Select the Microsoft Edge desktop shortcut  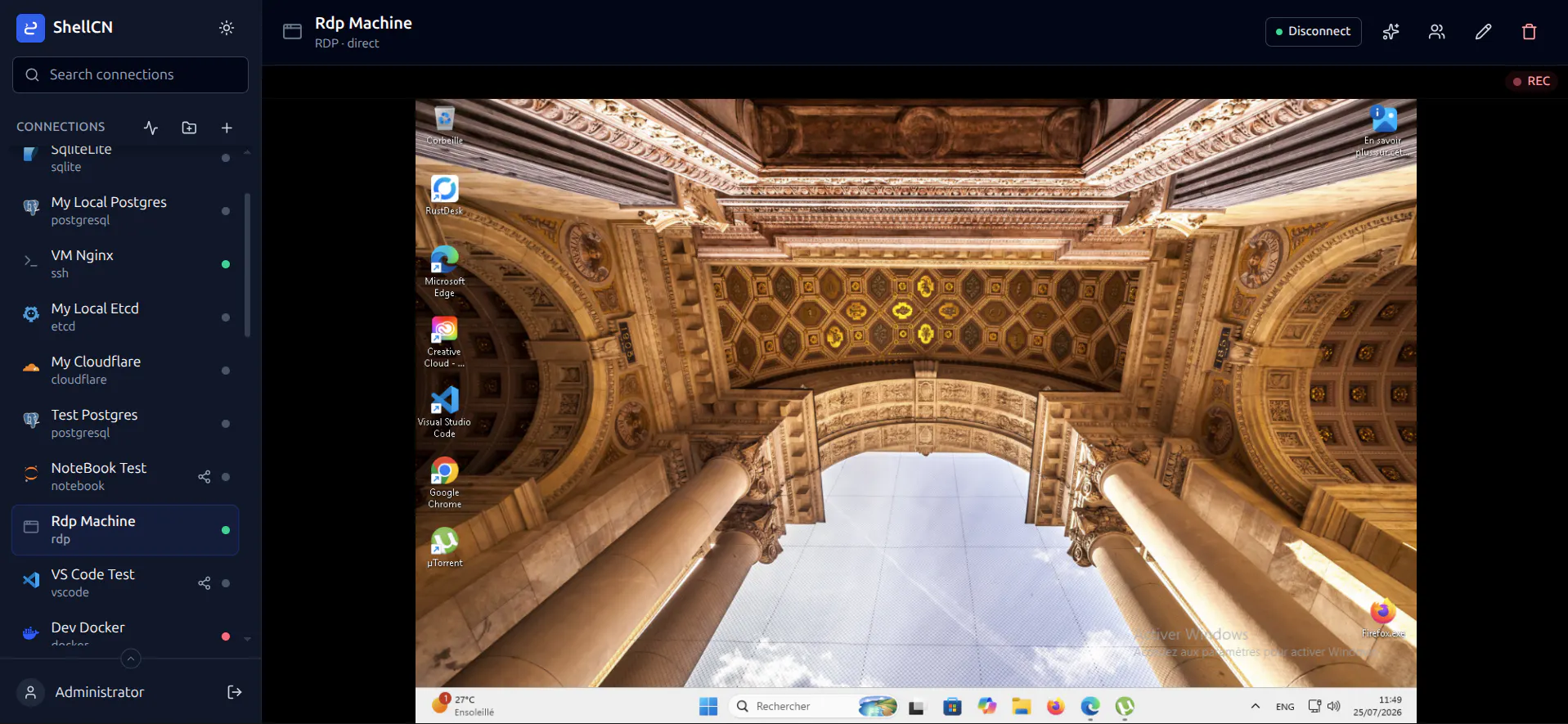pyautogui.click(x=444, y=272)
